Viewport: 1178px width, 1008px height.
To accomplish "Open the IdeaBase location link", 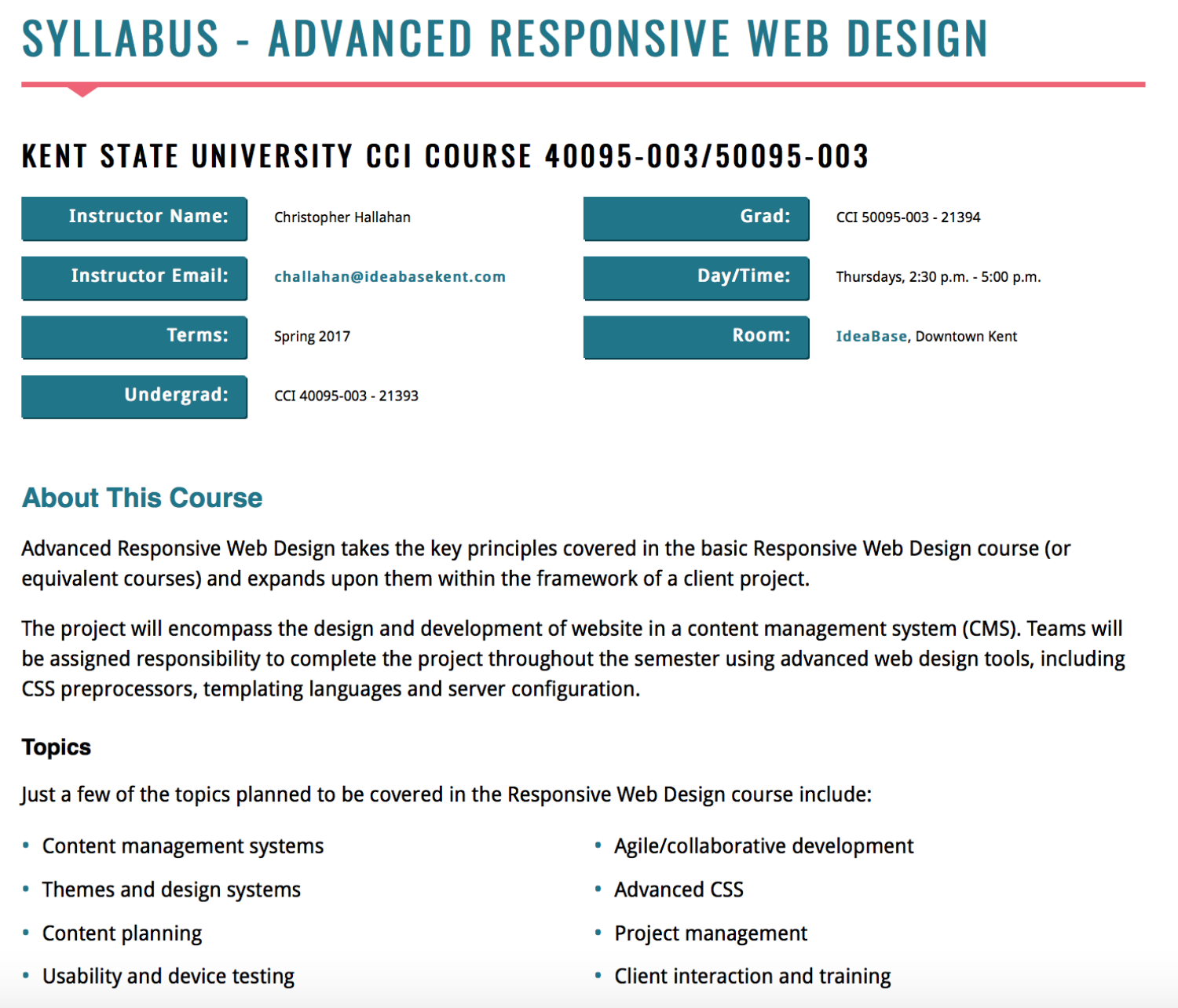I will point(872,336).
